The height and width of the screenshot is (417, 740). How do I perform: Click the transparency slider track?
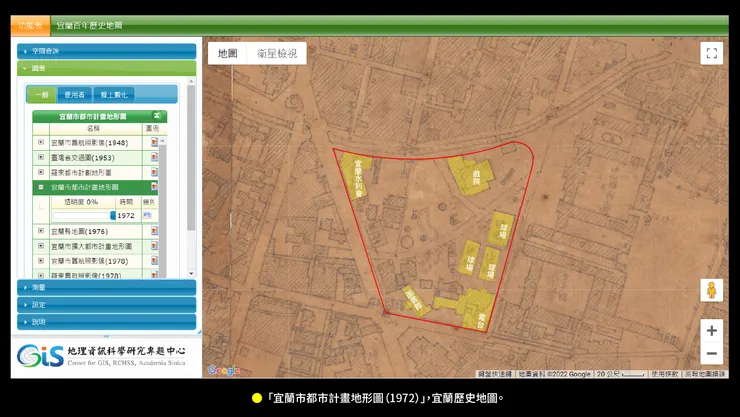(82, 216)
